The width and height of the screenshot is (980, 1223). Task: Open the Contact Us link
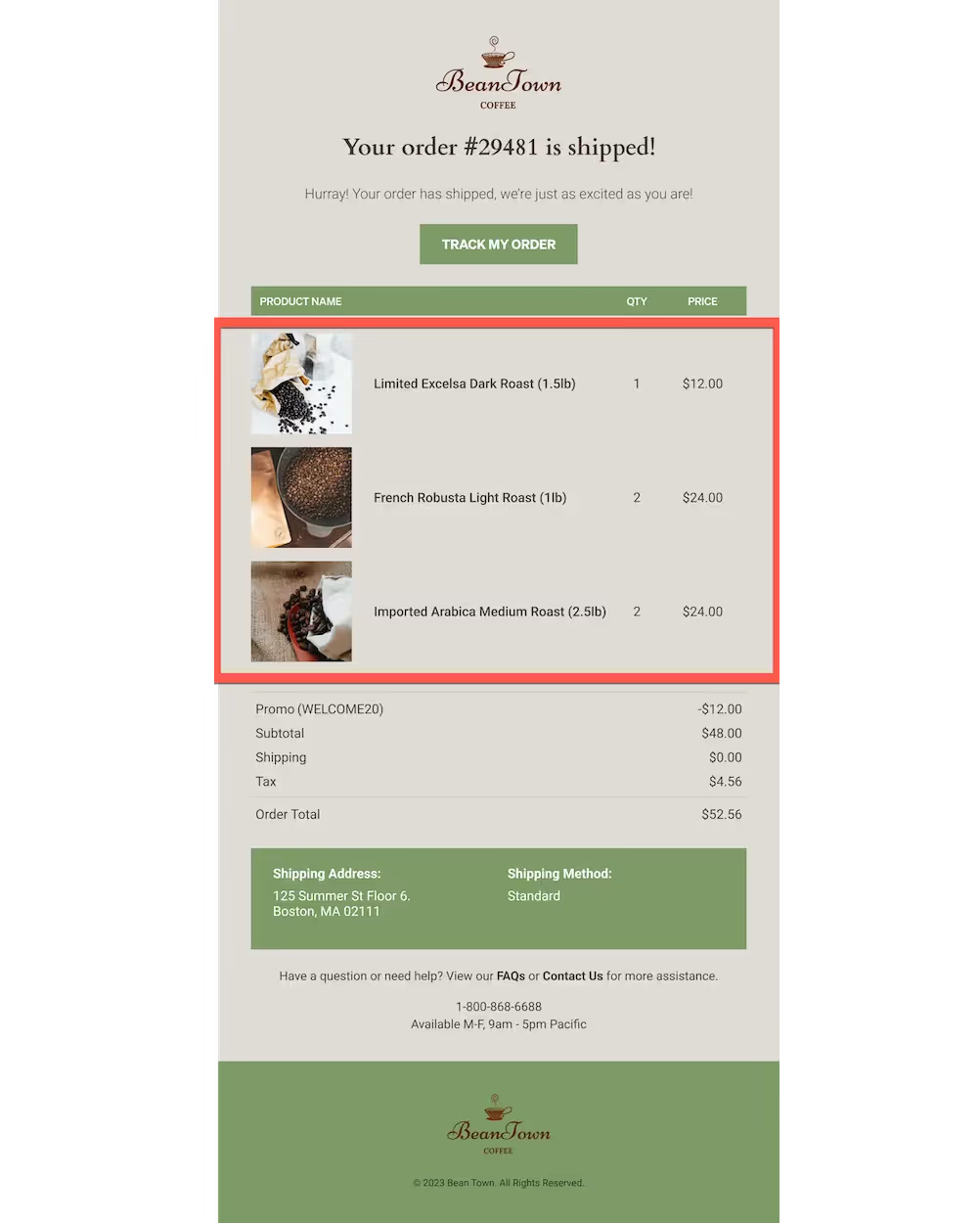point(573,976)
